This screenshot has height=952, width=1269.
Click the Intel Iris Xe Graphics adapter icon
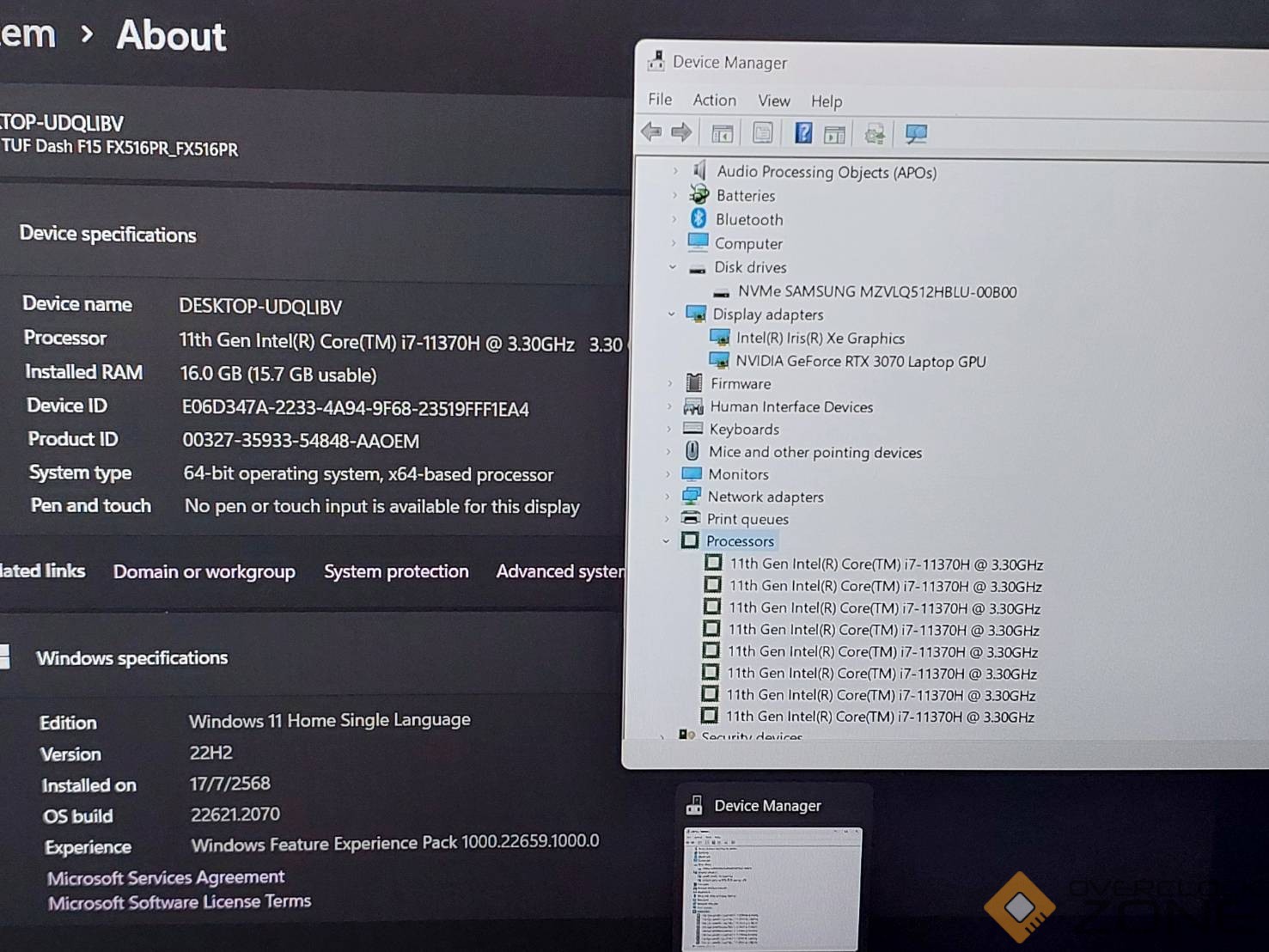click(720, 338)
